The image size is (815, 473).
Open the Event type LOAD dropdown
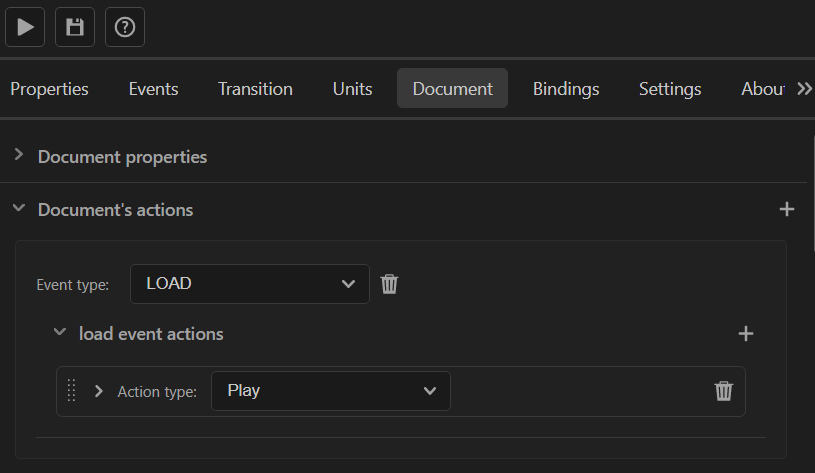(x=249, y=284)
